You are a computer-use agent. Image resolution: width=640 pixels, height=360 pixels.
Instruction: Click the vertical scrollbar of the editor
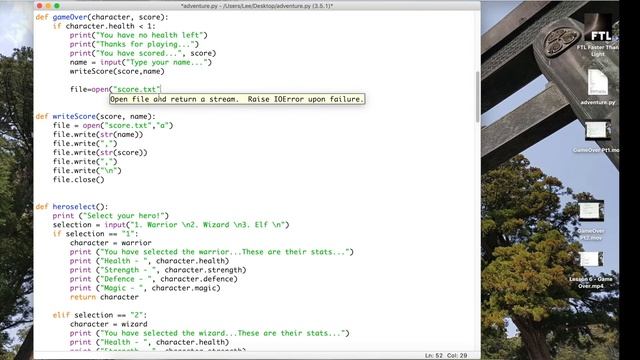(478, 97)
